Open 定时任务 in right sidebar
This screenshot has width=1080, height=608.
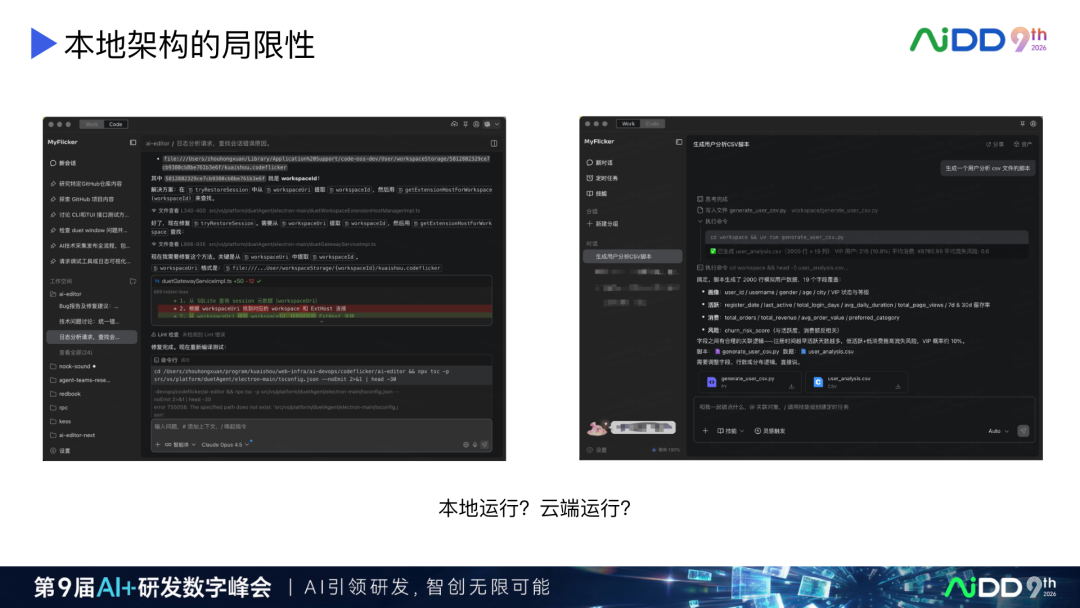coord(602,178)
